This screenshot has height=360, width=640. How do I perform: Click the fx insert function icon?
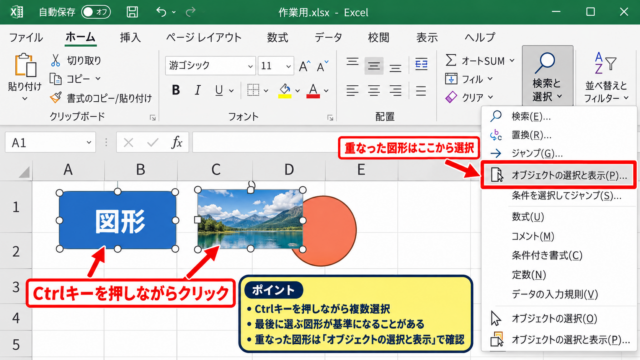point(176,142)
